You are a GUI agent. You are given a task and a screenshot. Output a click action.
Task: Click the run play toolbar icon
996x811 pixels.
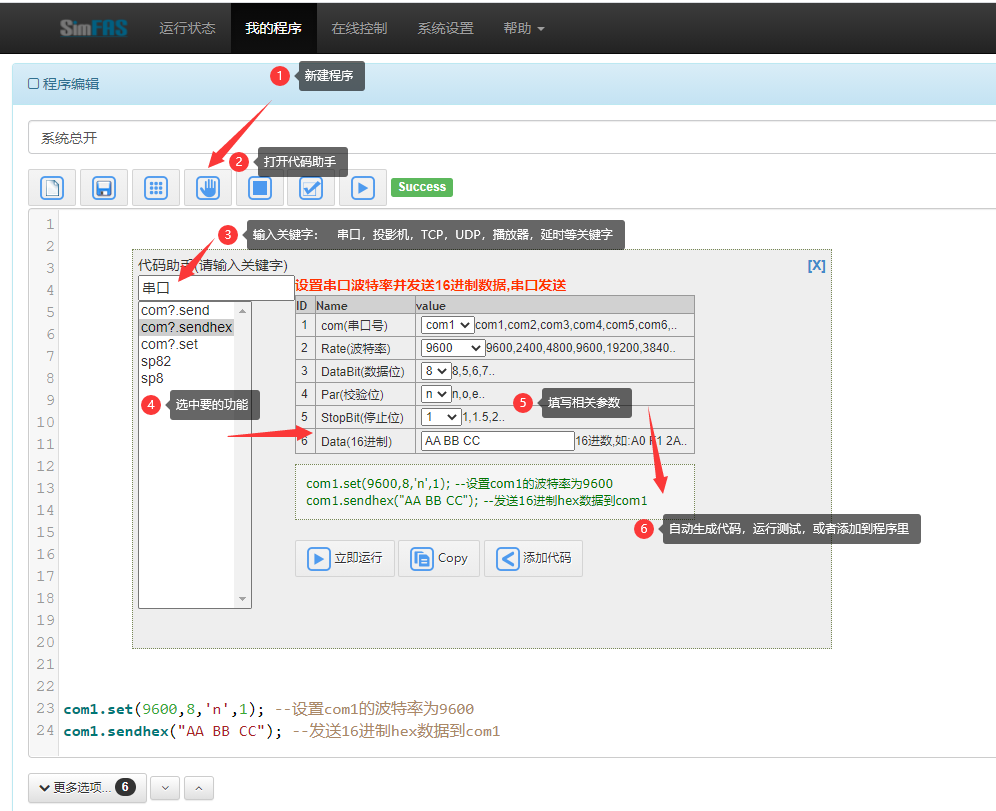pos(363,188)
